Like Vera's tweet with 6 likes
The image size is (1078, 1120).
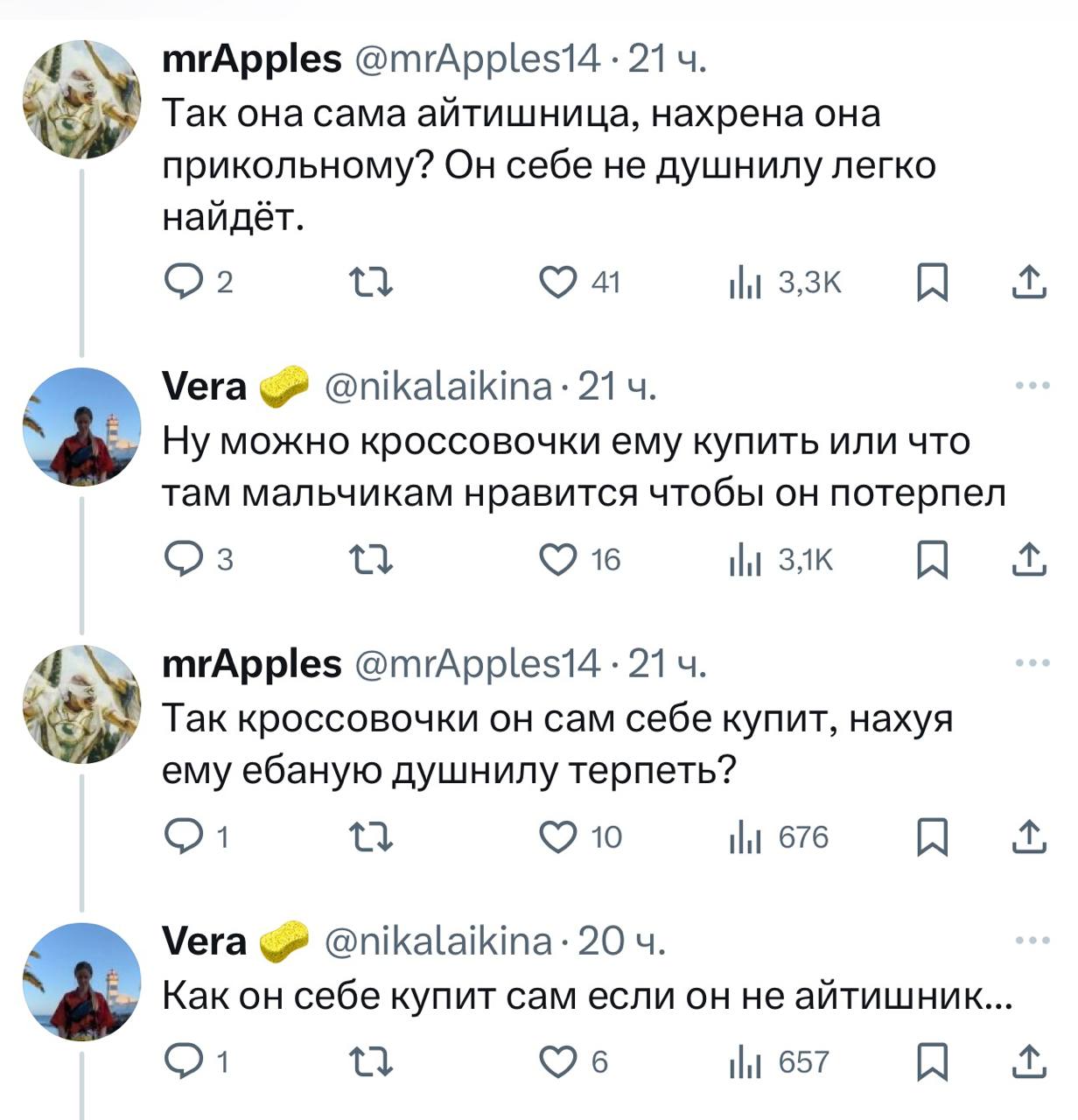click(558, 1062)
